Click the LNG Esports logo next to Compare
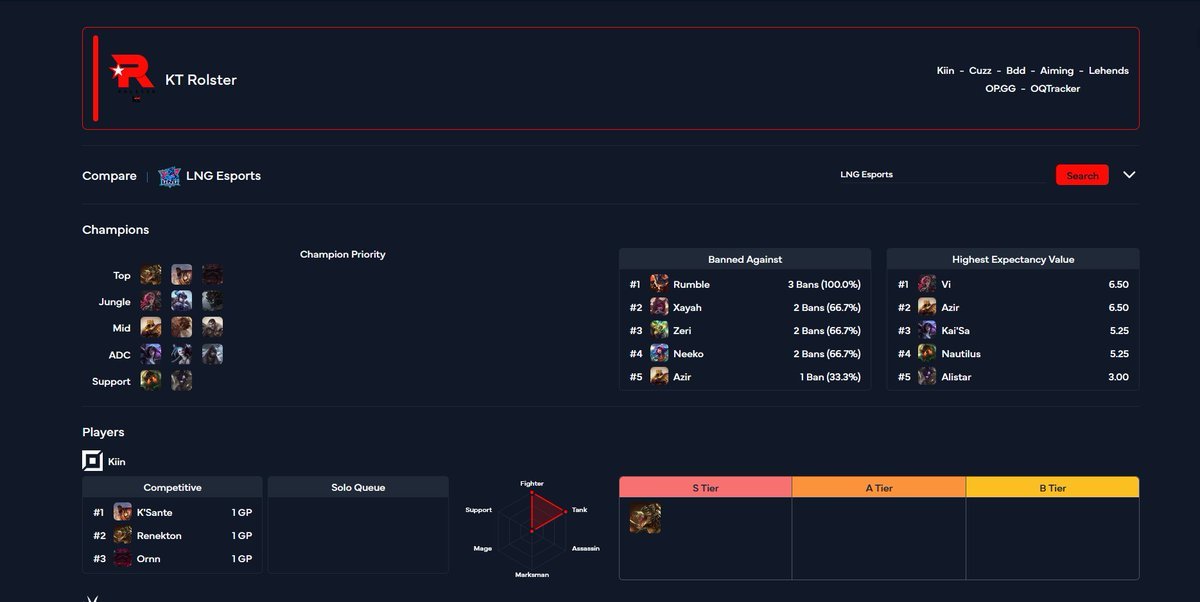1200x602 pixels. [170, 176]
